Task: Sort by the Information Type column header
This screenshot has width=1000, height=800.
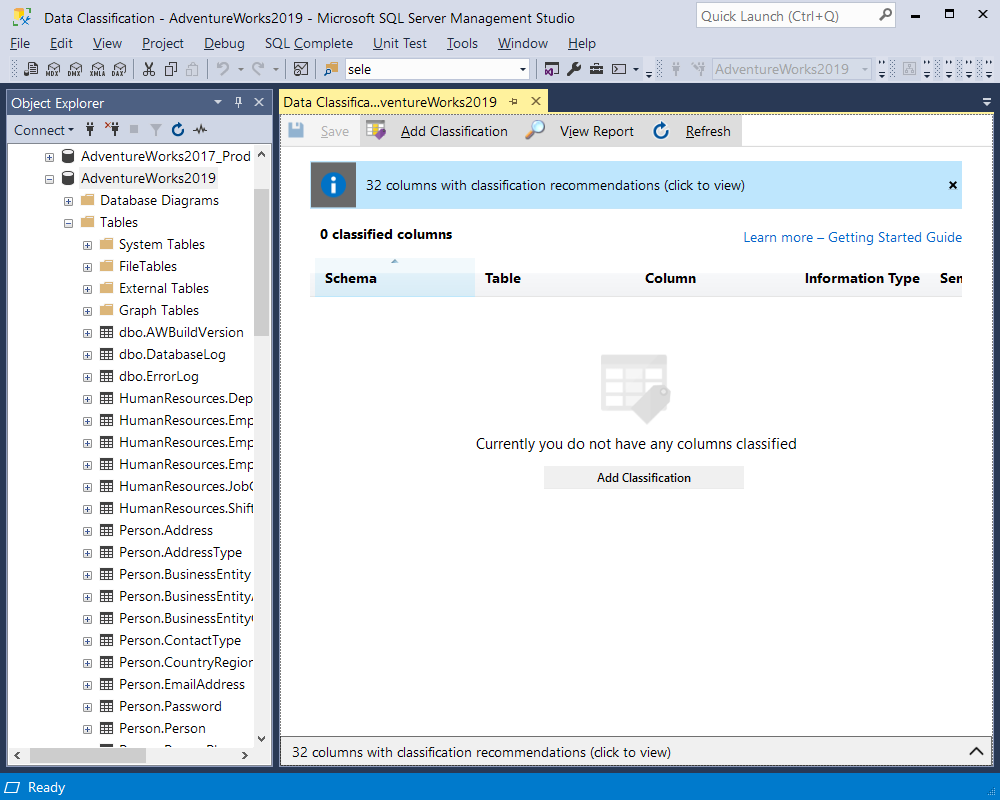Action: tap(862, 278)
